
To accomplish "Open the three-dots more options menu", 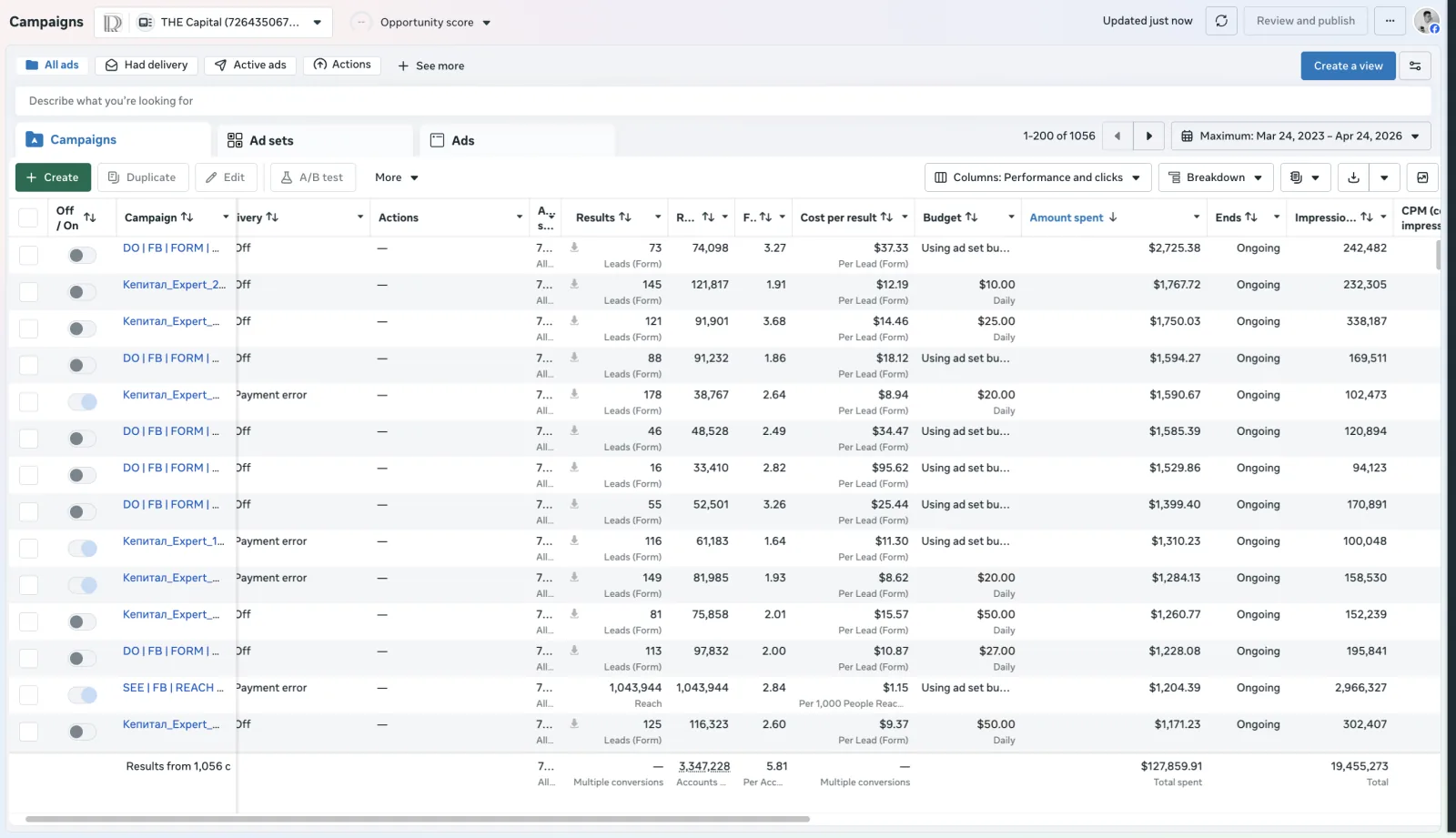I will coord(1390,21).
